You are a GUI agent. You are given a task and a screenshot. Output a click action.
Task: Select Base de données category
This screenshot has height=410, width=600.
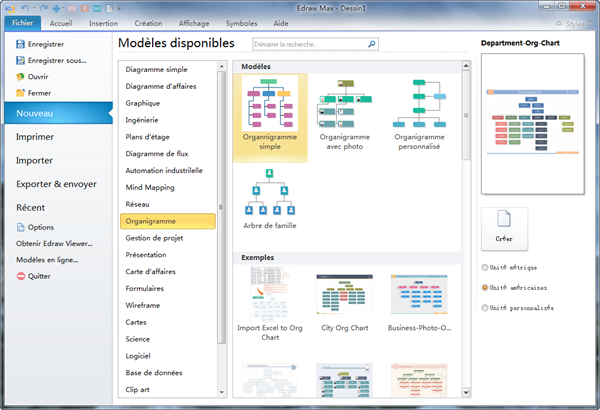pos(168,372)
